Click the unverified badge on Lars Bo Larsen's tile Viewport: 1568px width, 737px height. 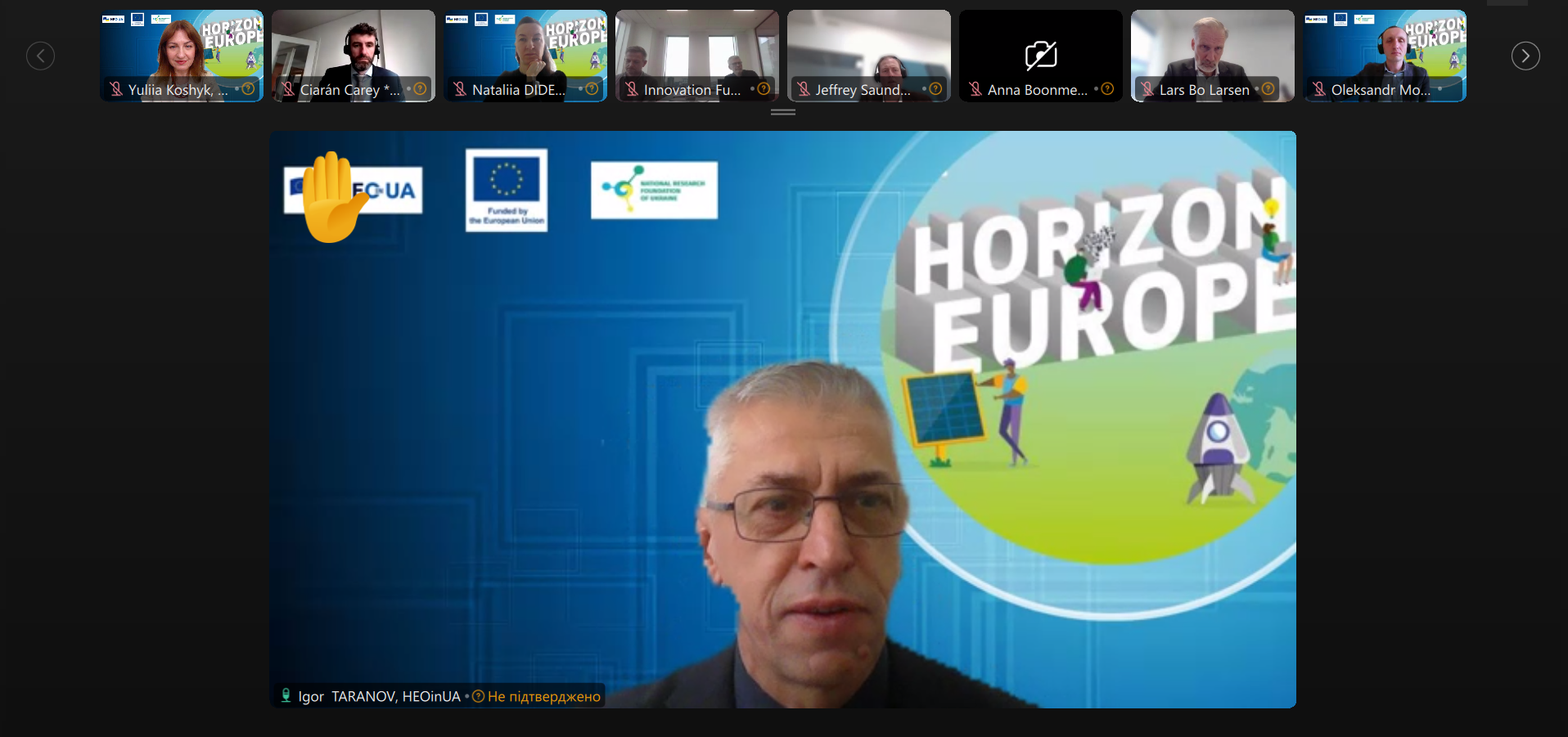coord(1268,89)
